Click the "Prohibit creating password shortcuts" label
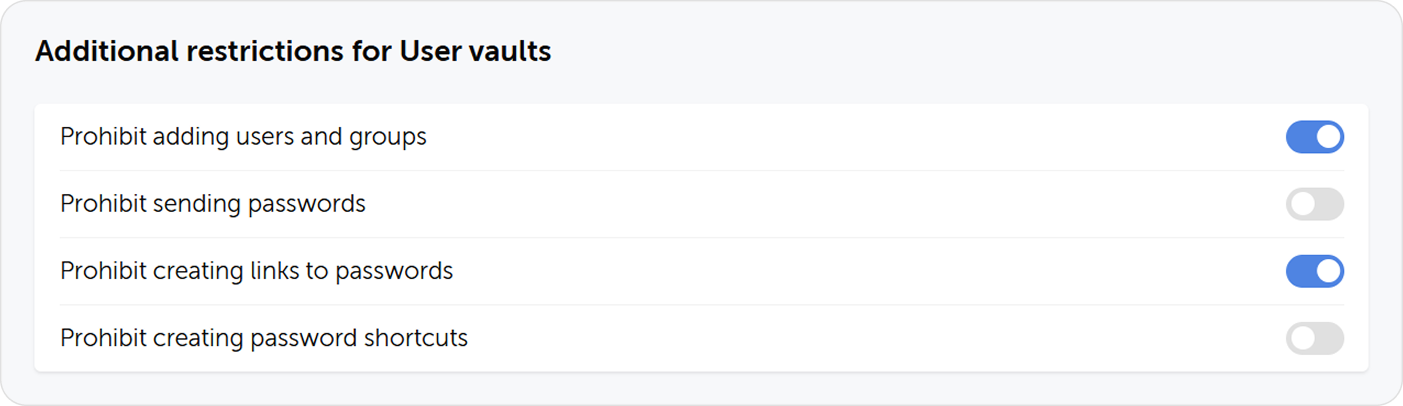The width and height of the screenshot is (1403, 406). pyautogui.click(x=264, y=338)
